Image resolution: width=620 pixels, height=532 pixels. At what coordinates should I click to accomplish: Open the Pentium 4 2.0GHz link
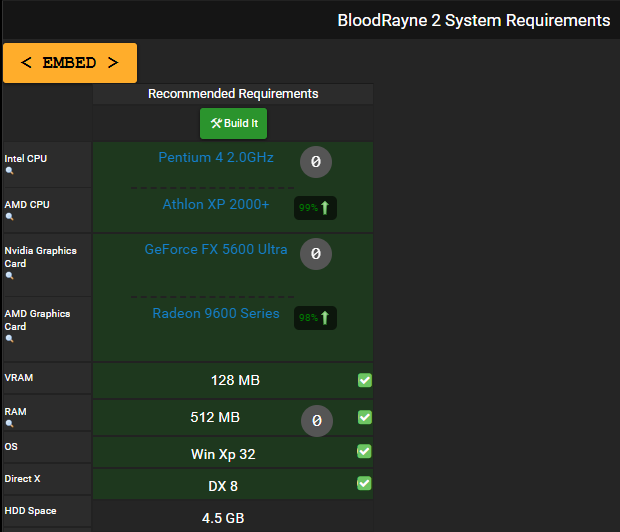click(216, 157)
